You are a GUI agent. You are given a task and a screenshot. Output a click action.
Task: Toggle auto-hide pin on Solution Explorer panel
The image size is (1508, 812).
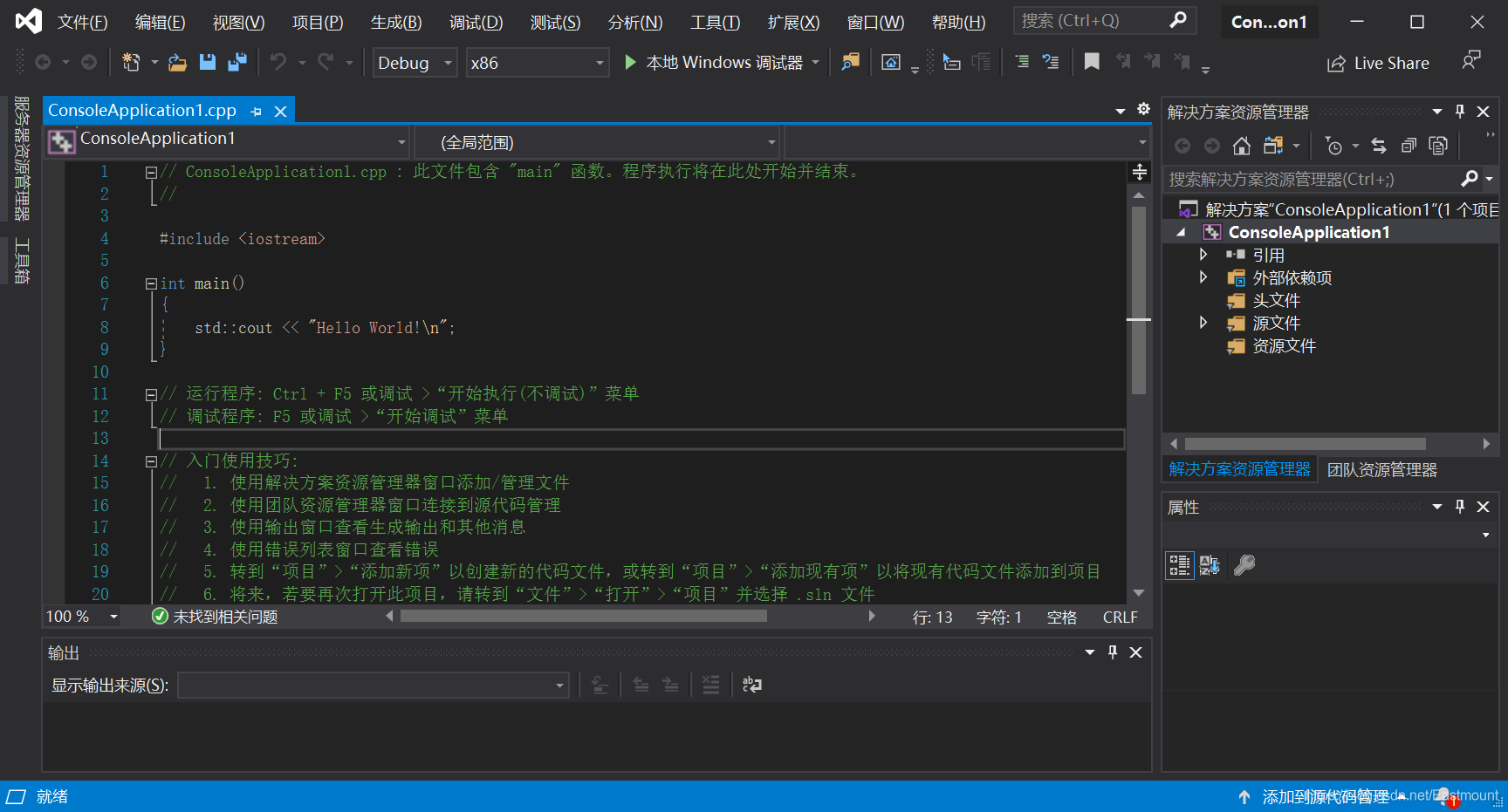point(1460,112)
